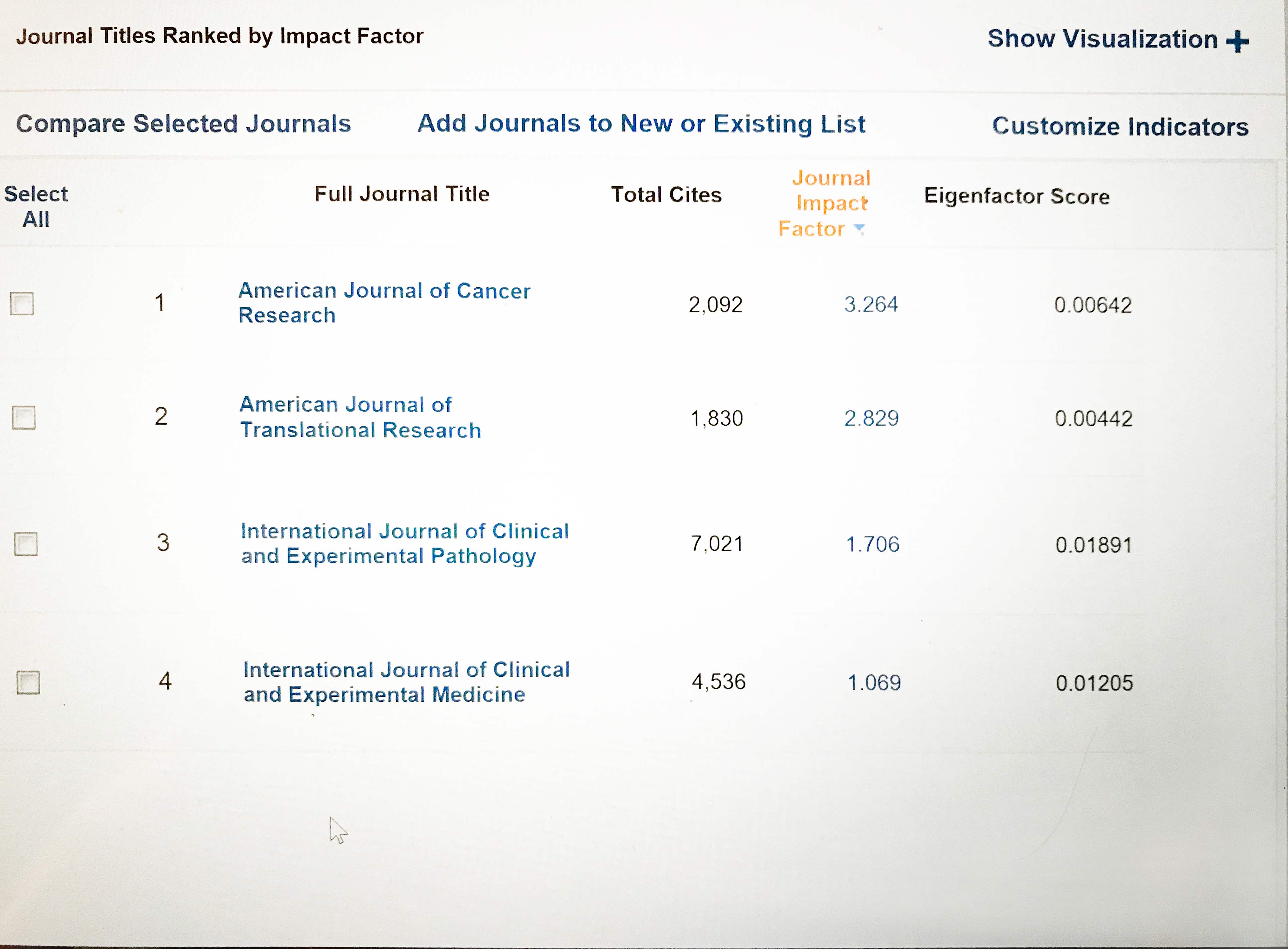
Task: Click the plus icon beside Show Visualization
Action: (1237, 41)
